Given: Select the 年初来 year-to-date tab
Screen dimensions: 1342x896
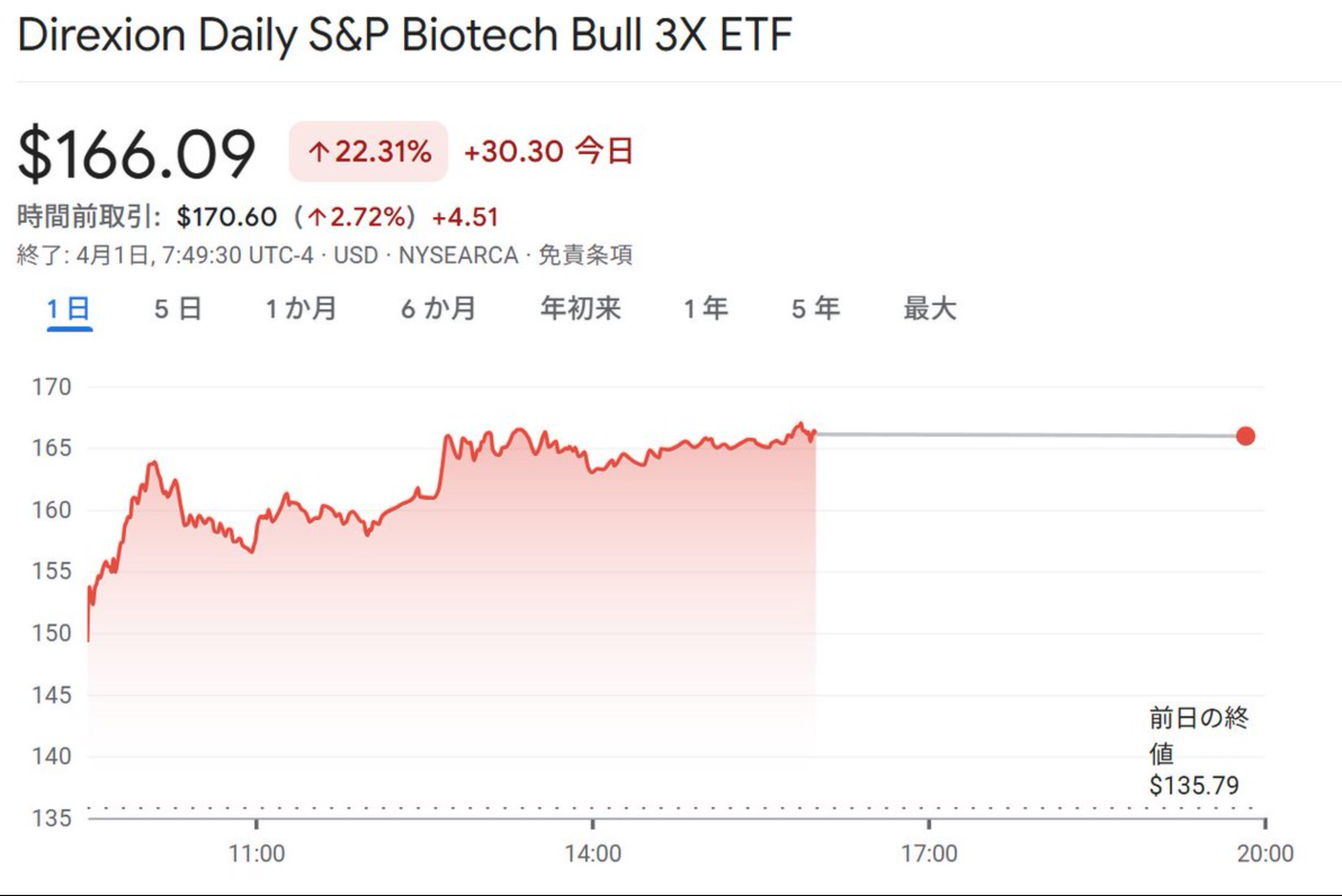Looking at the screenshot, I should point(580,309).
